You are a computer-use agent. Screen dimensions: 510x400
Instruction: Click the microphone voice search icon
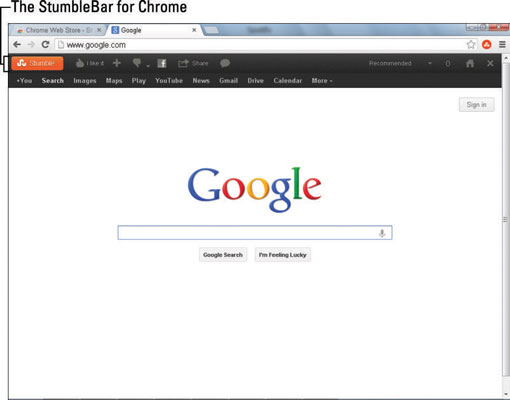tap(382, 233)
